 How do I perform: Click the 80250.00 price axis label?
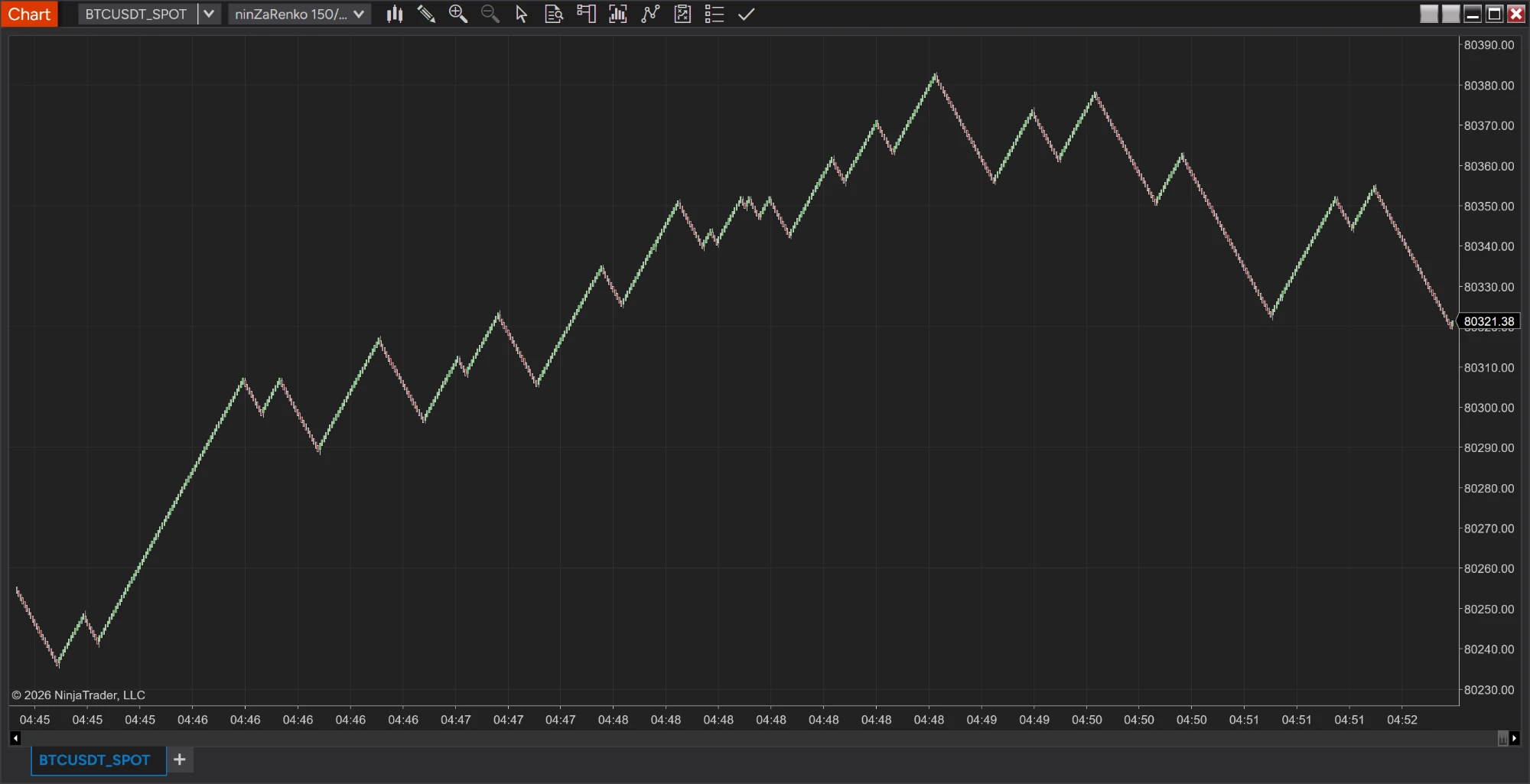point(1489,610)
